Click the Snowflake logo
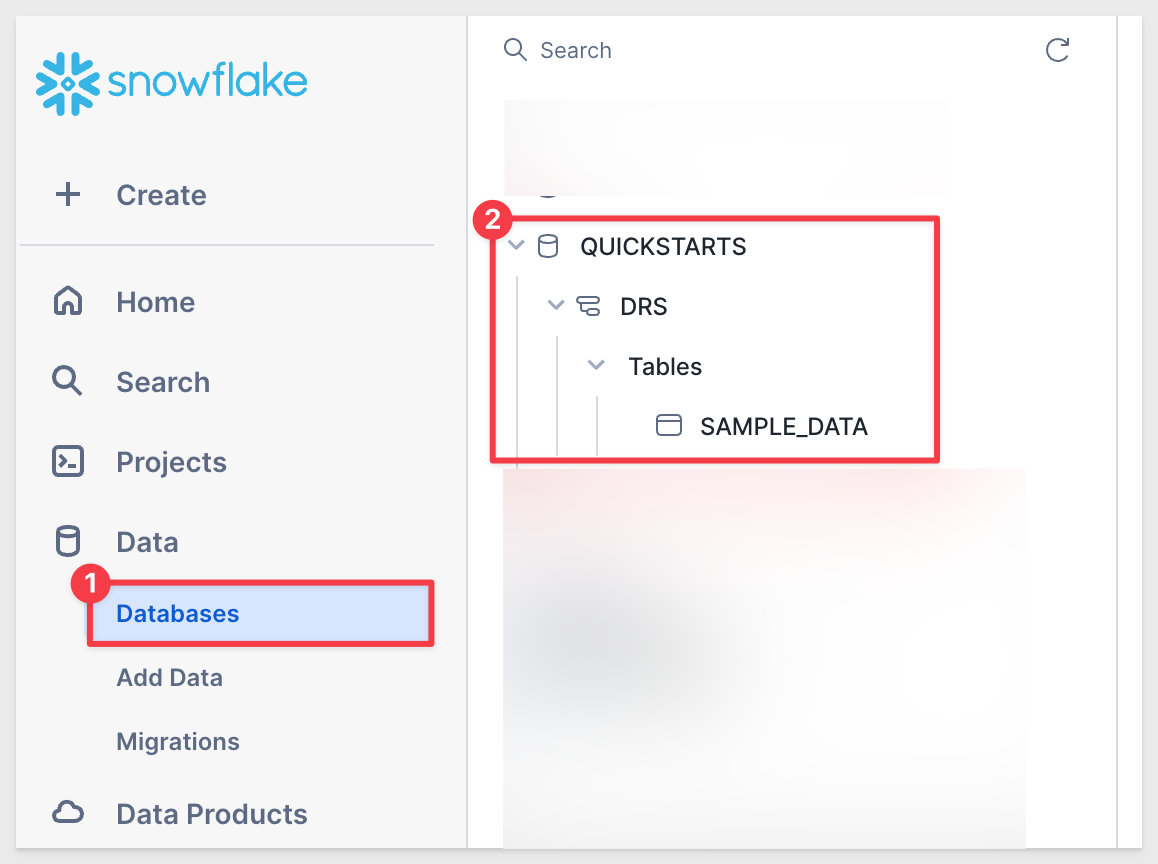Screen dimensions: 1158x864 pos(171,83)
